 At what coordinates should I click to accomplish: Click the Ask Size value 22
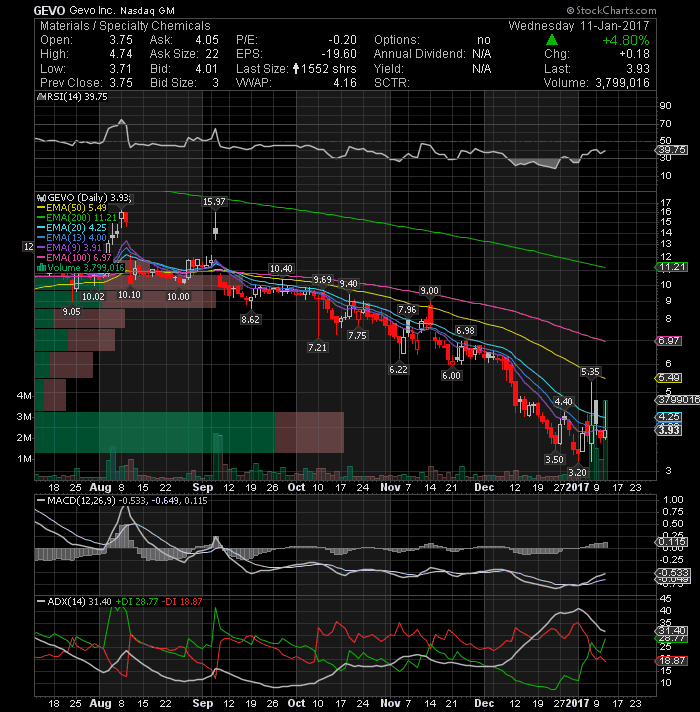click(x=212, y=54)
